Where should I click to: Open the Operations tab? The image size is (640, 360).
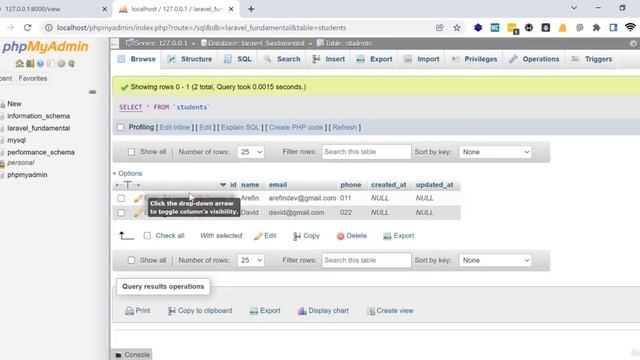click(534, 59)
